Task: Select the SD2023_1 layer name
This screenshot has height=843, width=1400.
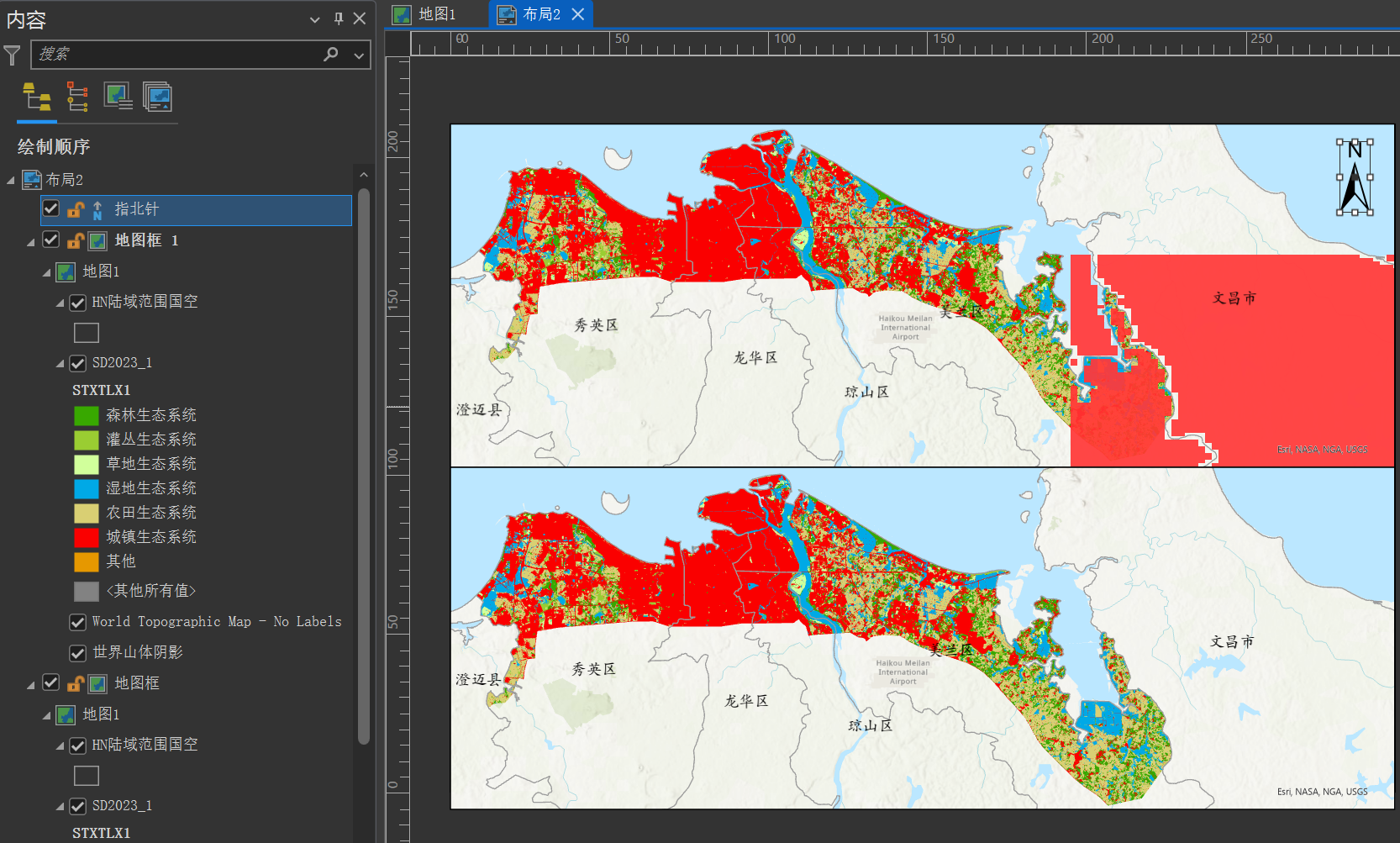Action: click(x=122, y=363)
